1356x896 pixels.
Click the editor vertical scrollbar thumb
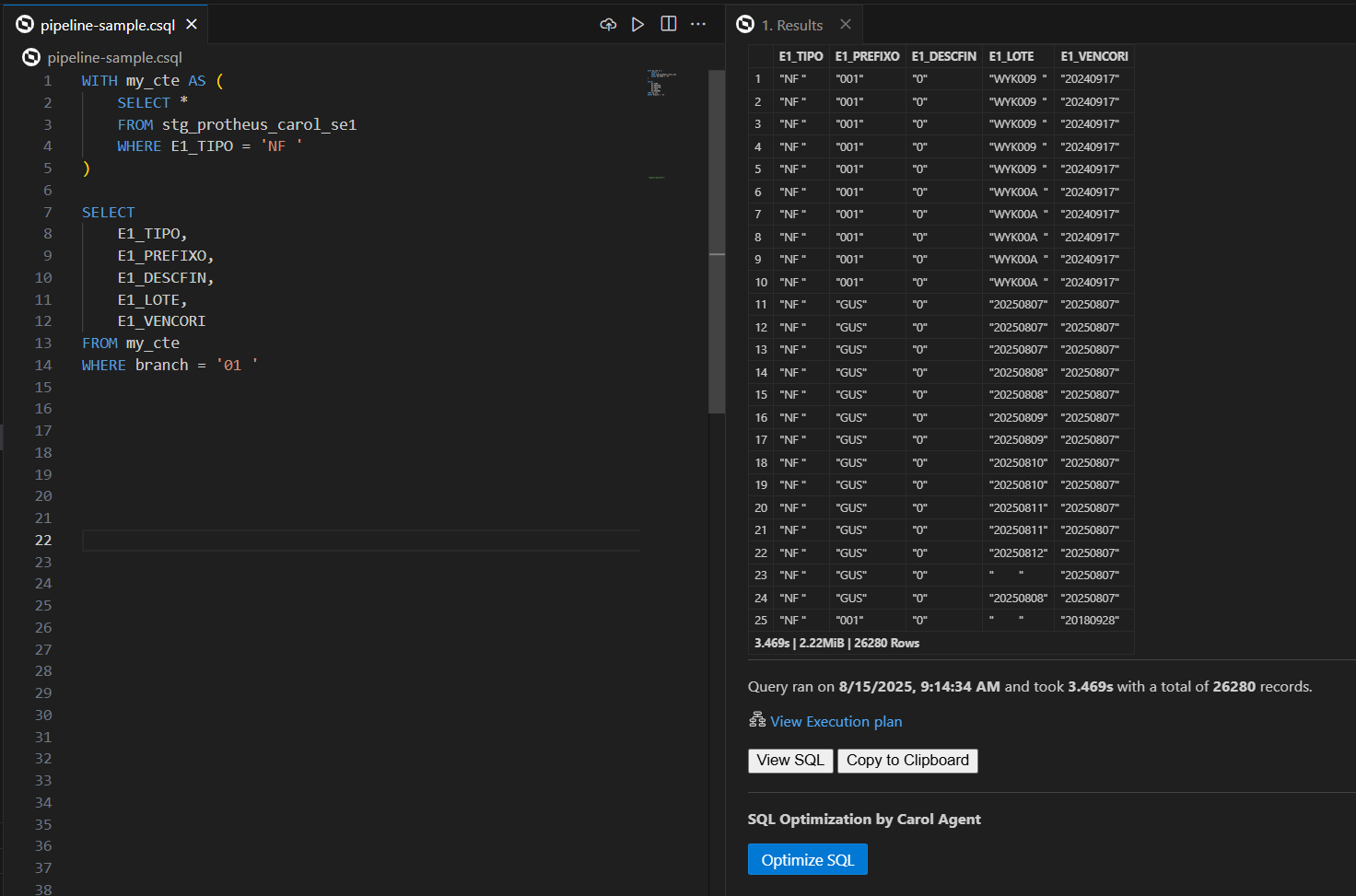click(x=717, y=242)
